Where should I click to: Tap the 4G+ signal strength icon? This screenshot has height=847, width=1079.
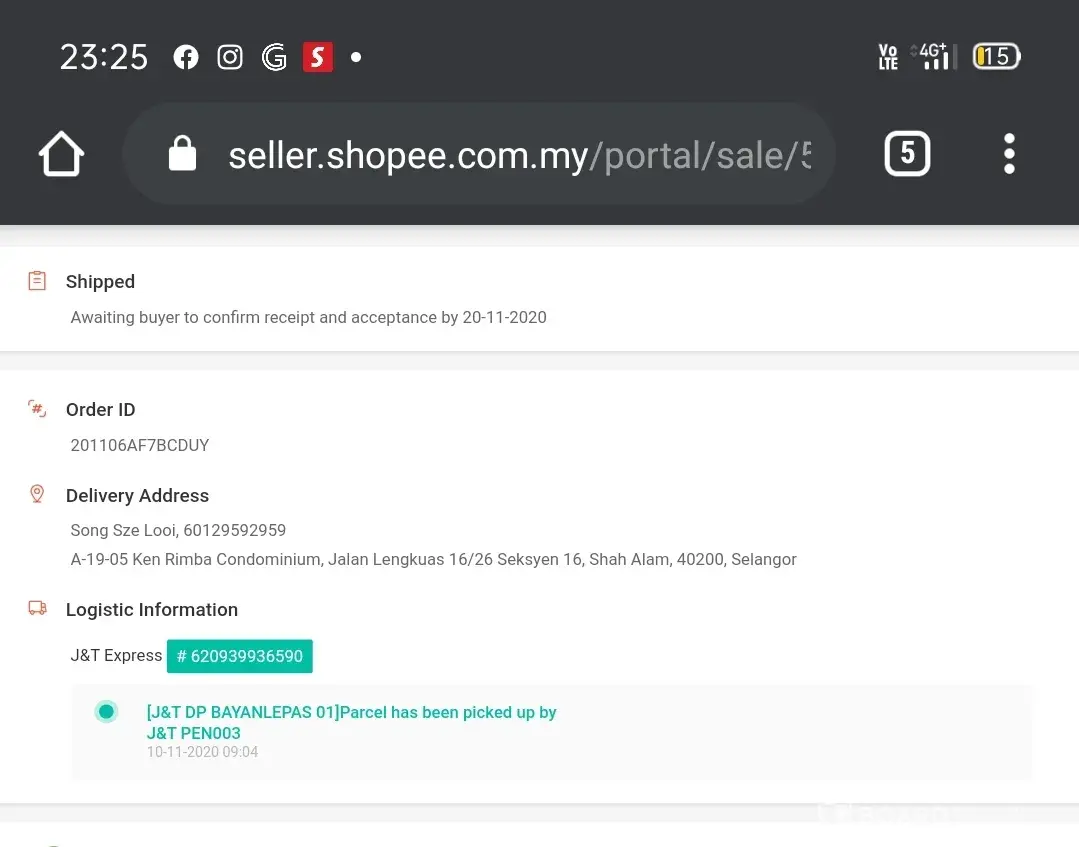(x=935, y=56)
